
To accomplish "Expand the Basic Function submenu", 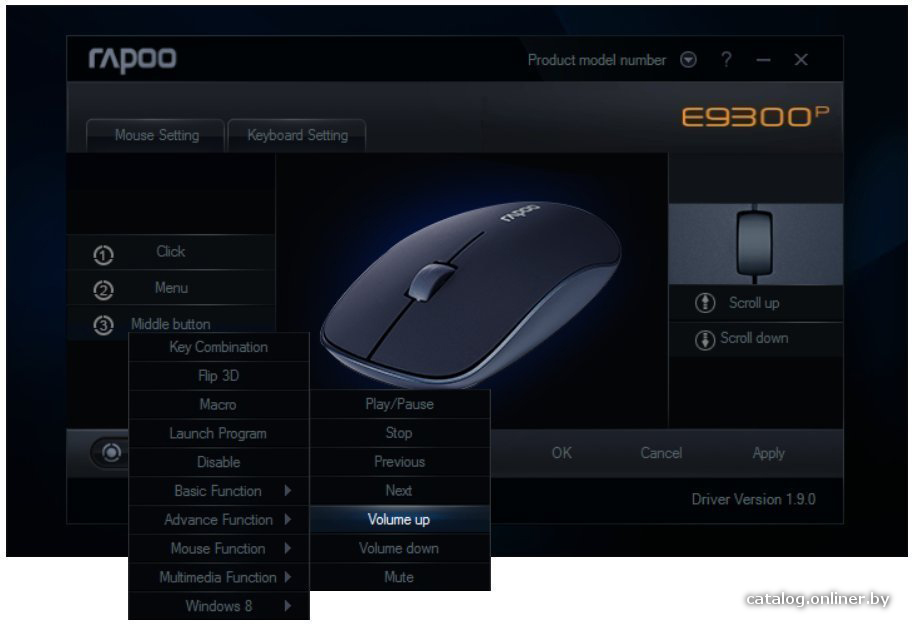I will click(219, 491).
